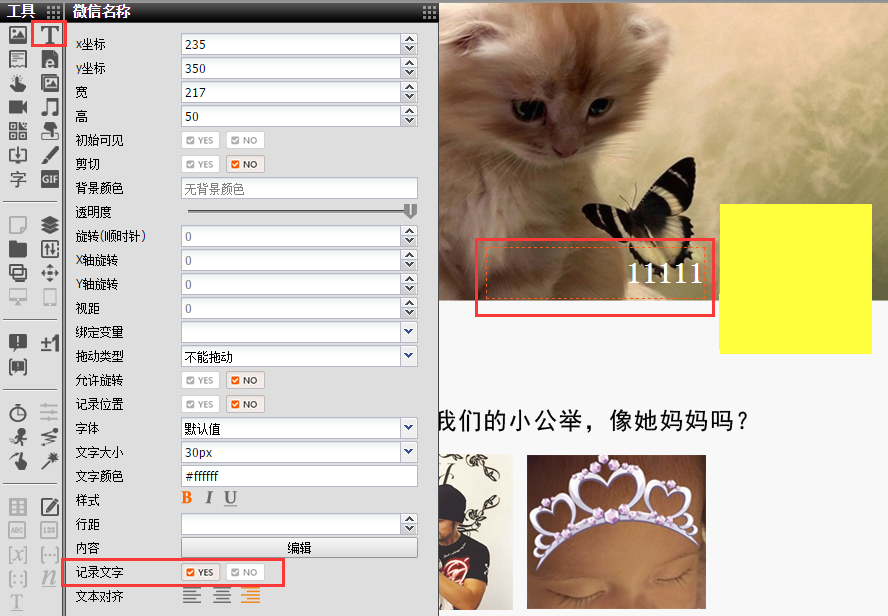This screenshot has height=616, width=888.
Task: Select the QR code tool
Action: click(18, 131)
